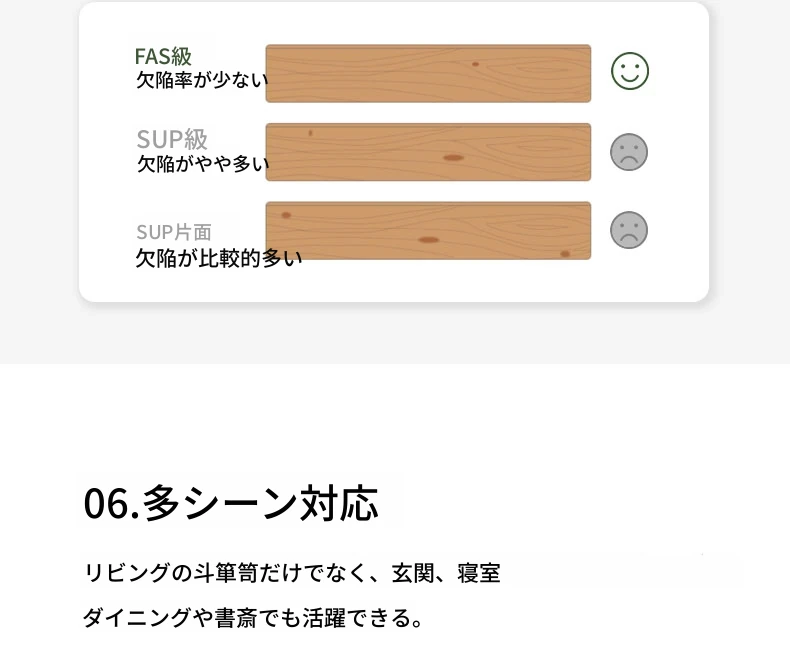Click the SUP片面 grade label
Viewport: 790px width, 646px height.
coord(174,232)
